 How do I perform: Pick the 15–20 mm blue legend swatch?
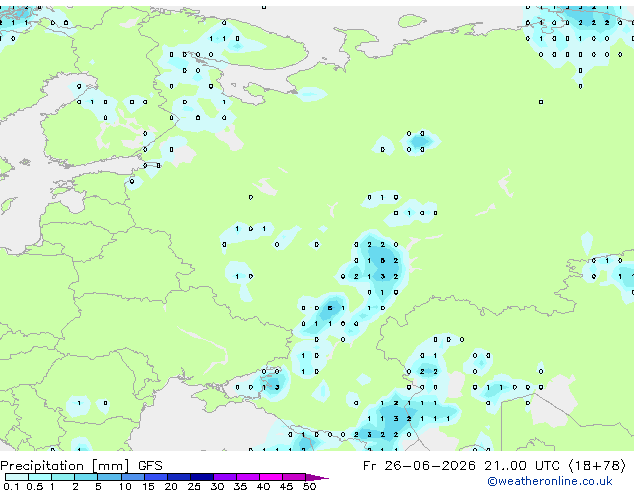[x=155, y=477]
